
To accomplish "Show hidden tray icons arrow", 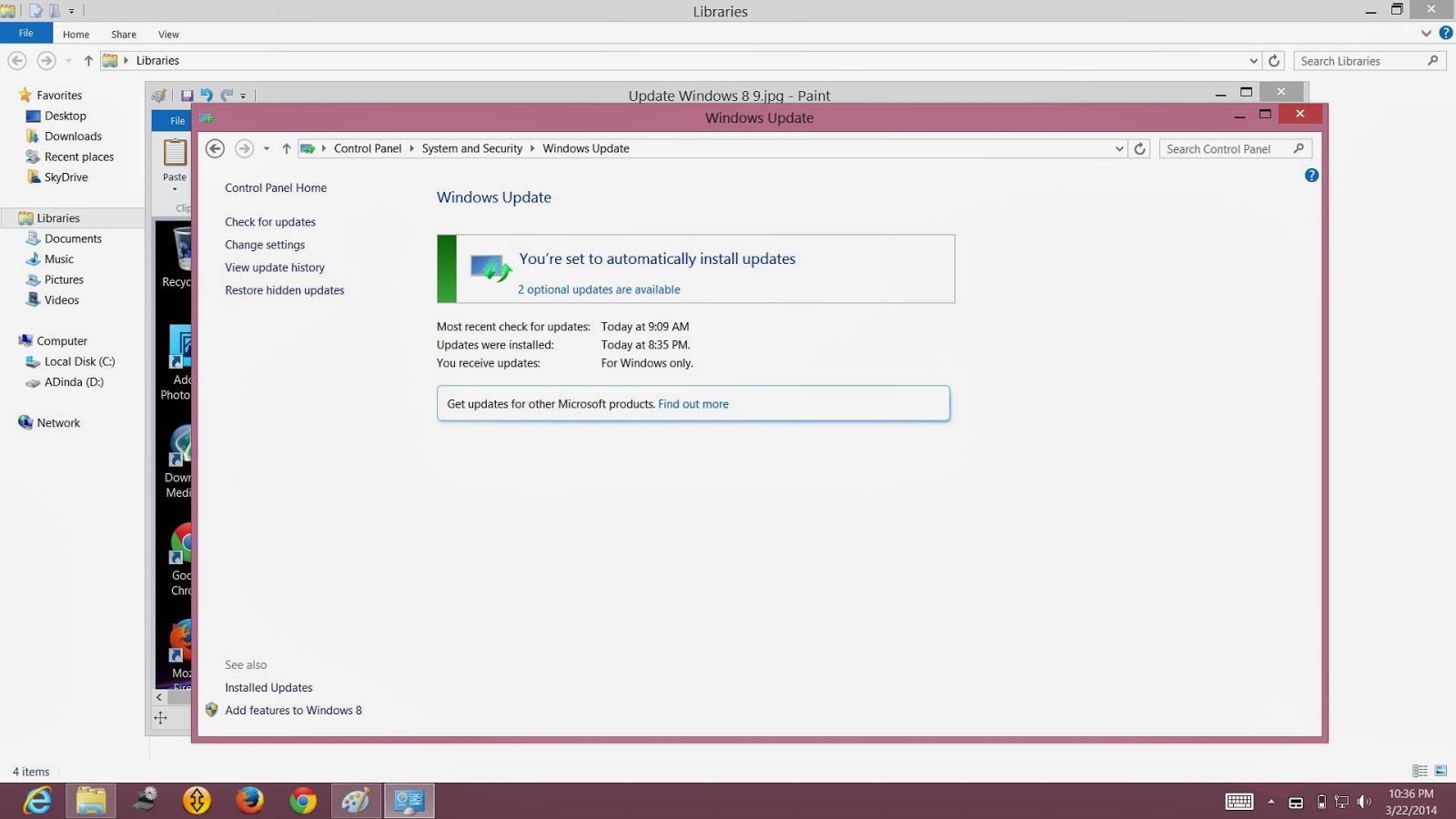I will tap(1271, 802).
